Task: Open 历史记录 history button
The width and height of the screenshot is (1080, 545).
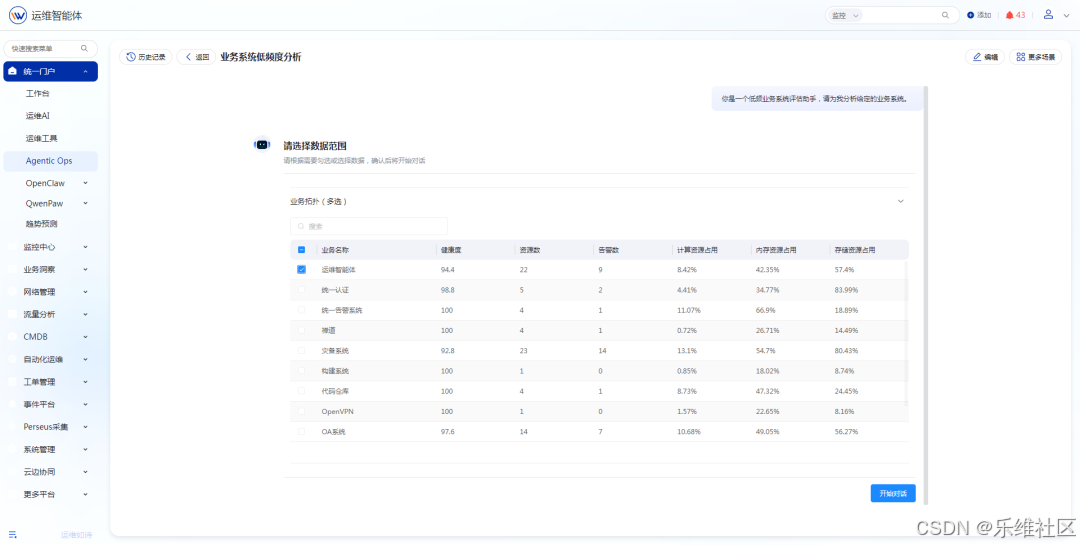Action: pyautogui.click(x=145, y=57)
